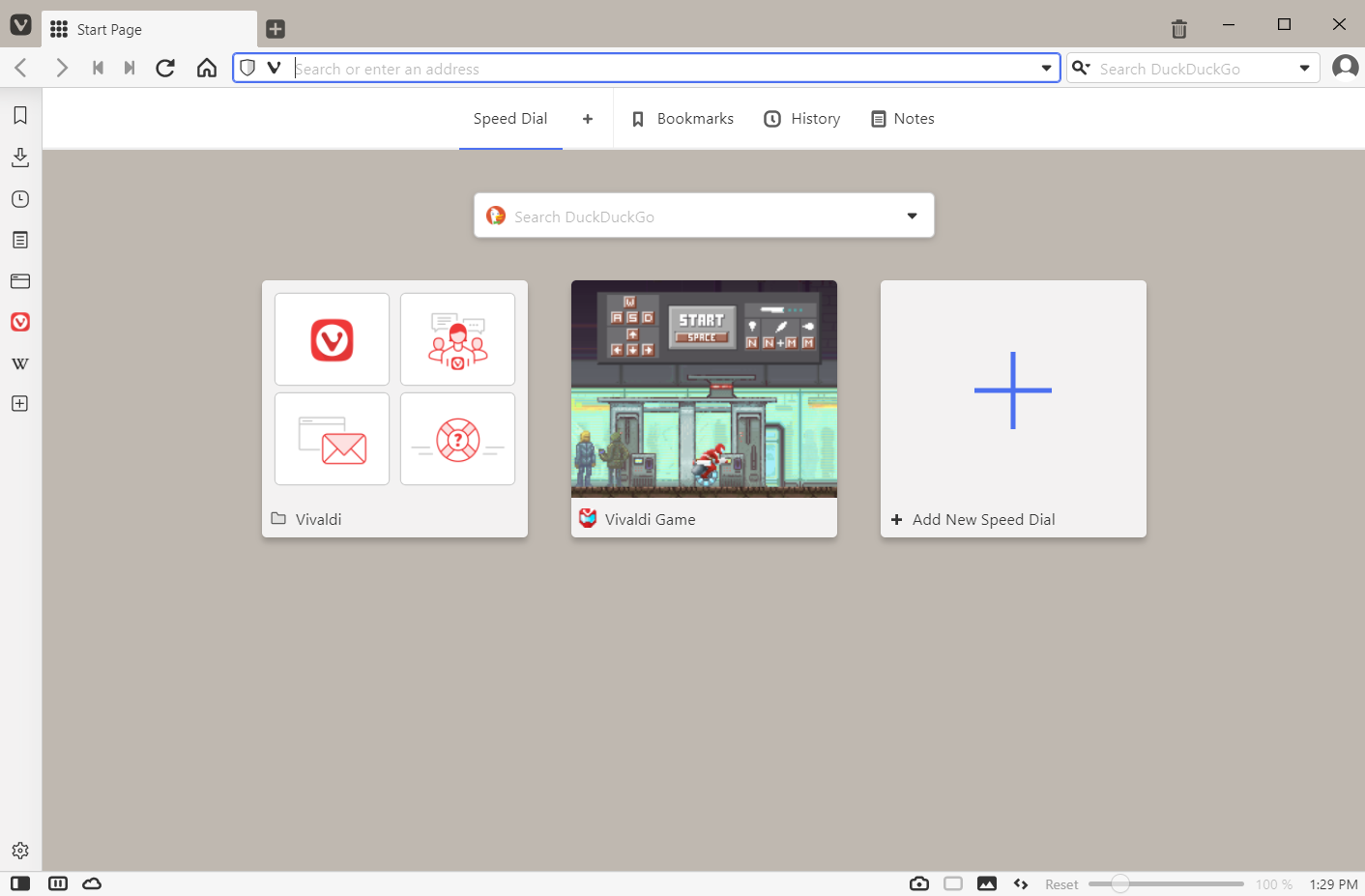Open page actions code icon

pos(1021,883)
